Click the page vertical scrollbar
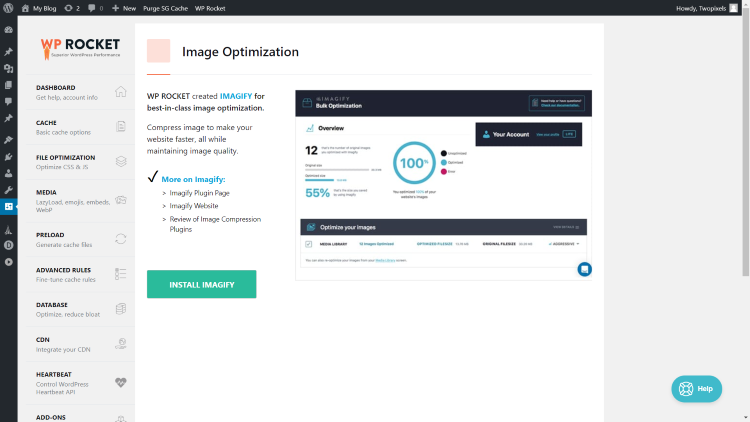The height and width of the screenshot is (422, 750). (x=746, y=144)
